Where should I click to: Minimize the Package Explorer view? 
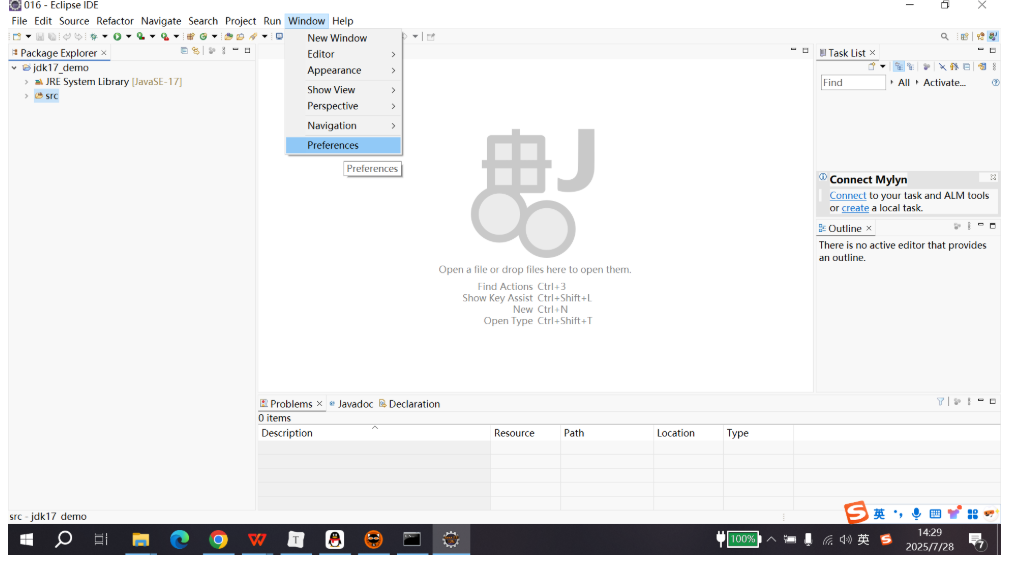[235, 50]
